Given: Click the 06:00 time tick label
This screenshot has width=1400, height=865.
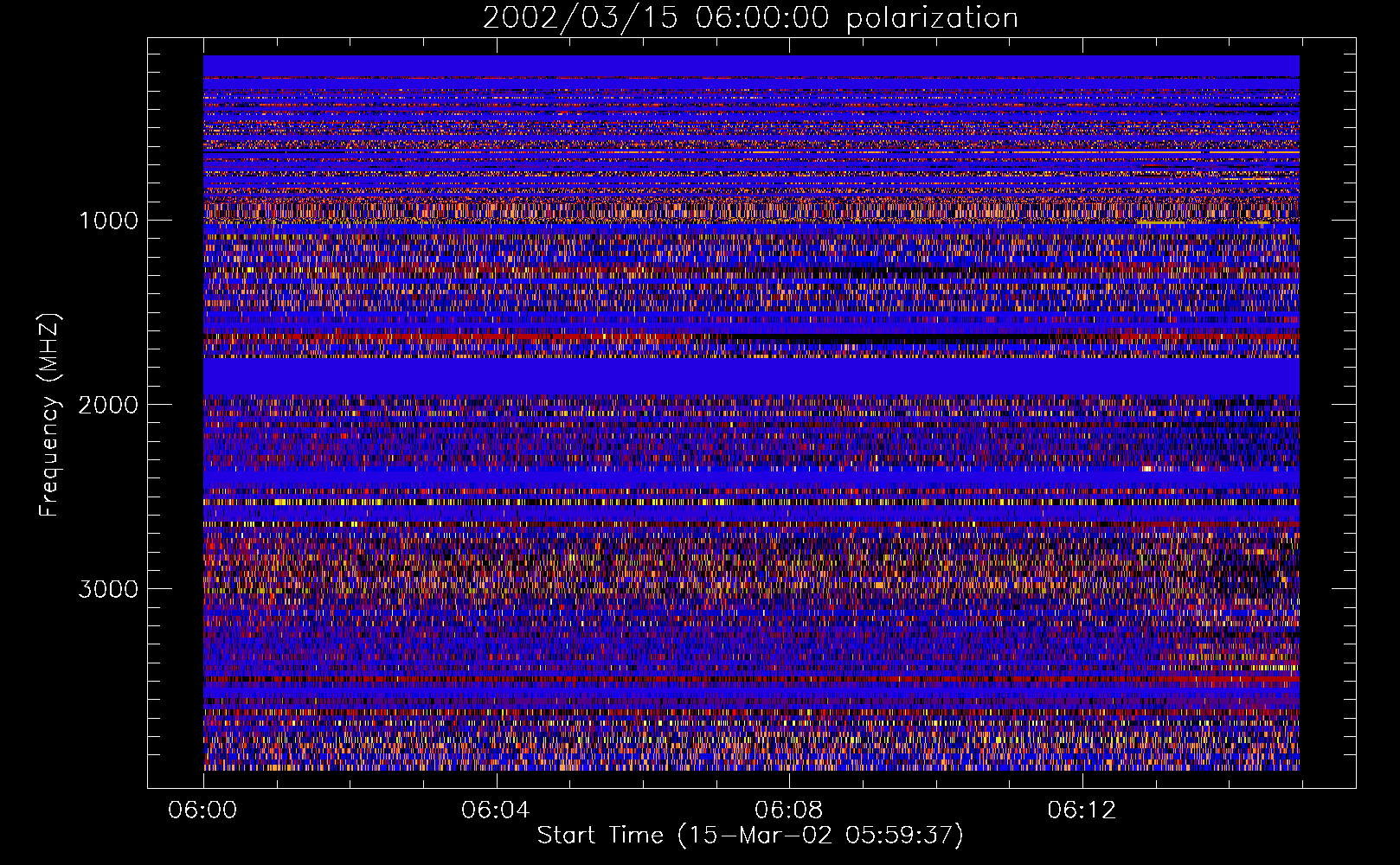Looking at the screenshot, I should coord(202,811).
